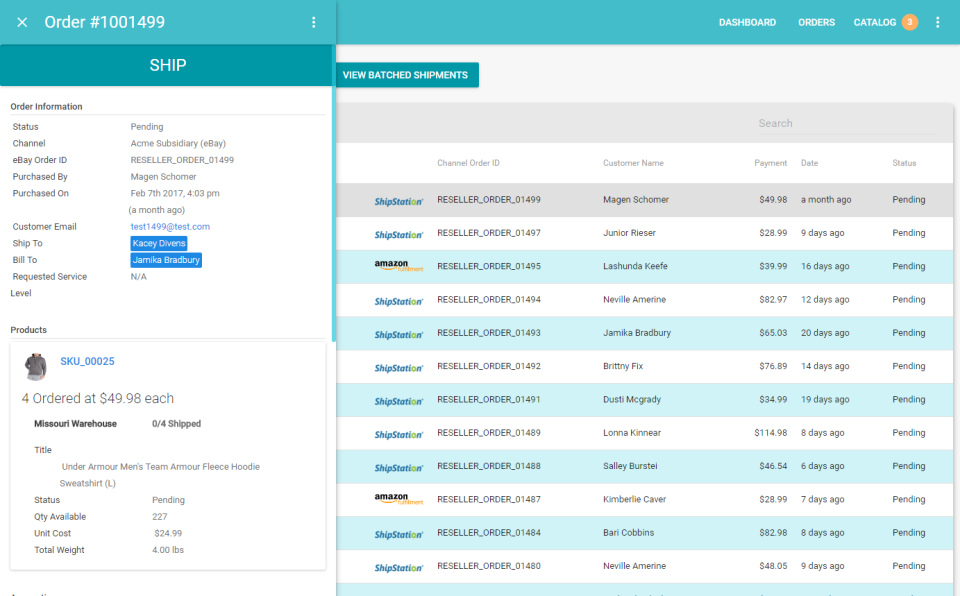Navigate to the Dashboard section
This screenshot has width=960, height=596.
tap(747, 22)
